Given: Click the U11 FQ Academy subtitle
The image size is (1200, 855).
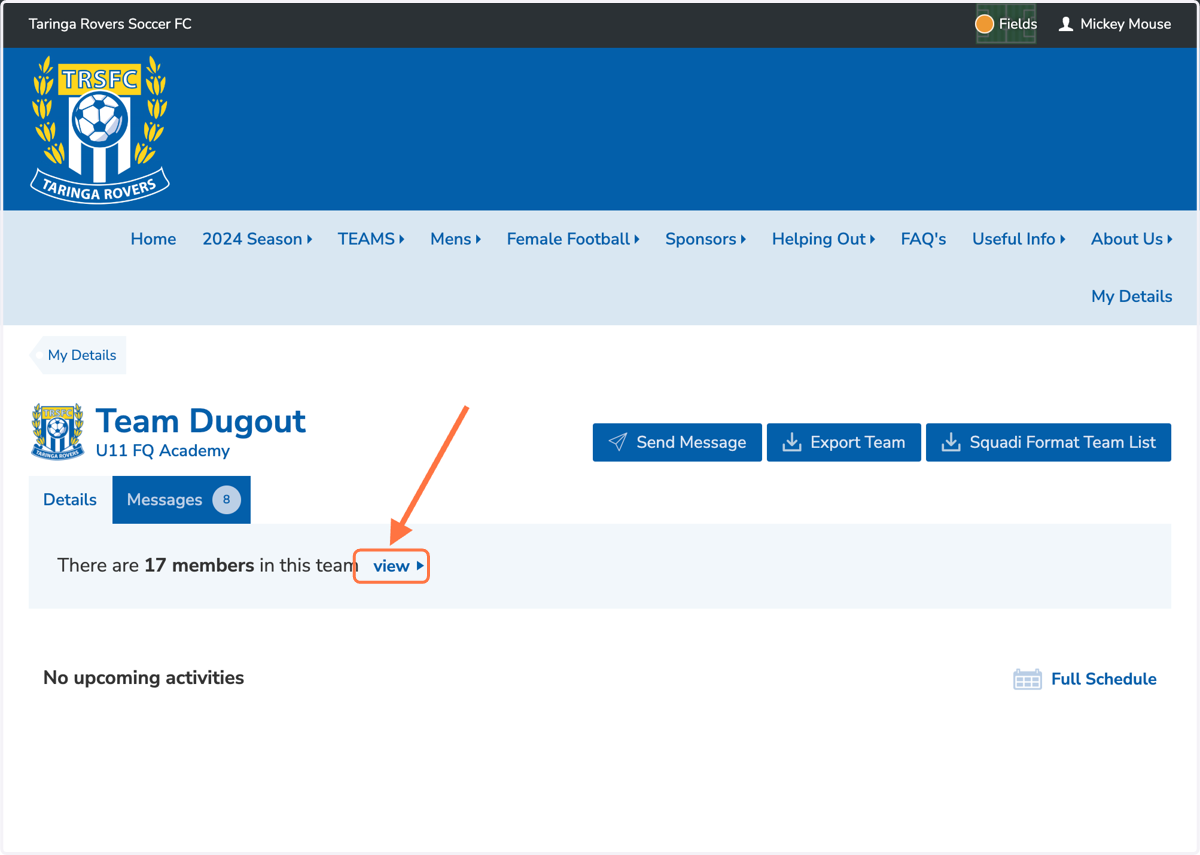Looking at the screenshot, I should click(x=163, y=451).
